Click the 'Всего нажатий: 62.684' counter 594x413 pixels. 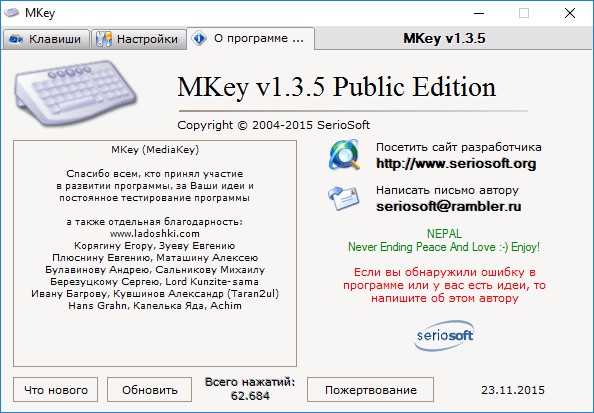coord(250,389)
